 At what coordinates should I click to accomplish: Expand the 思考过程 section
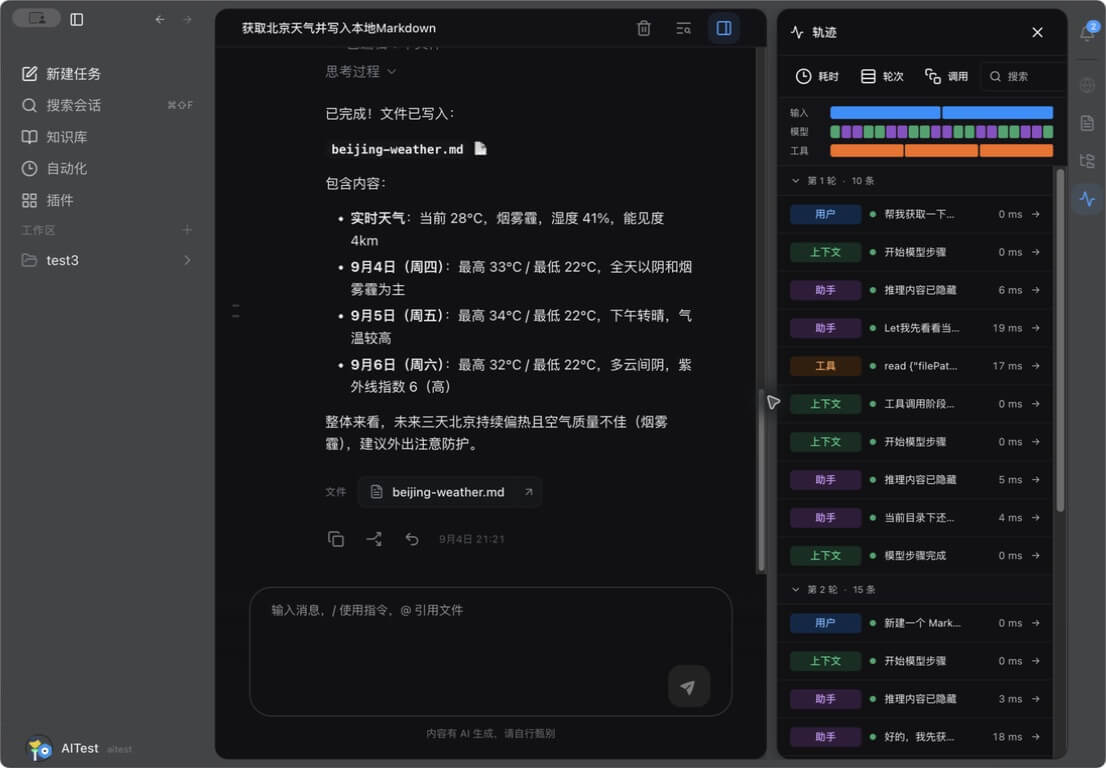[360, 71]
